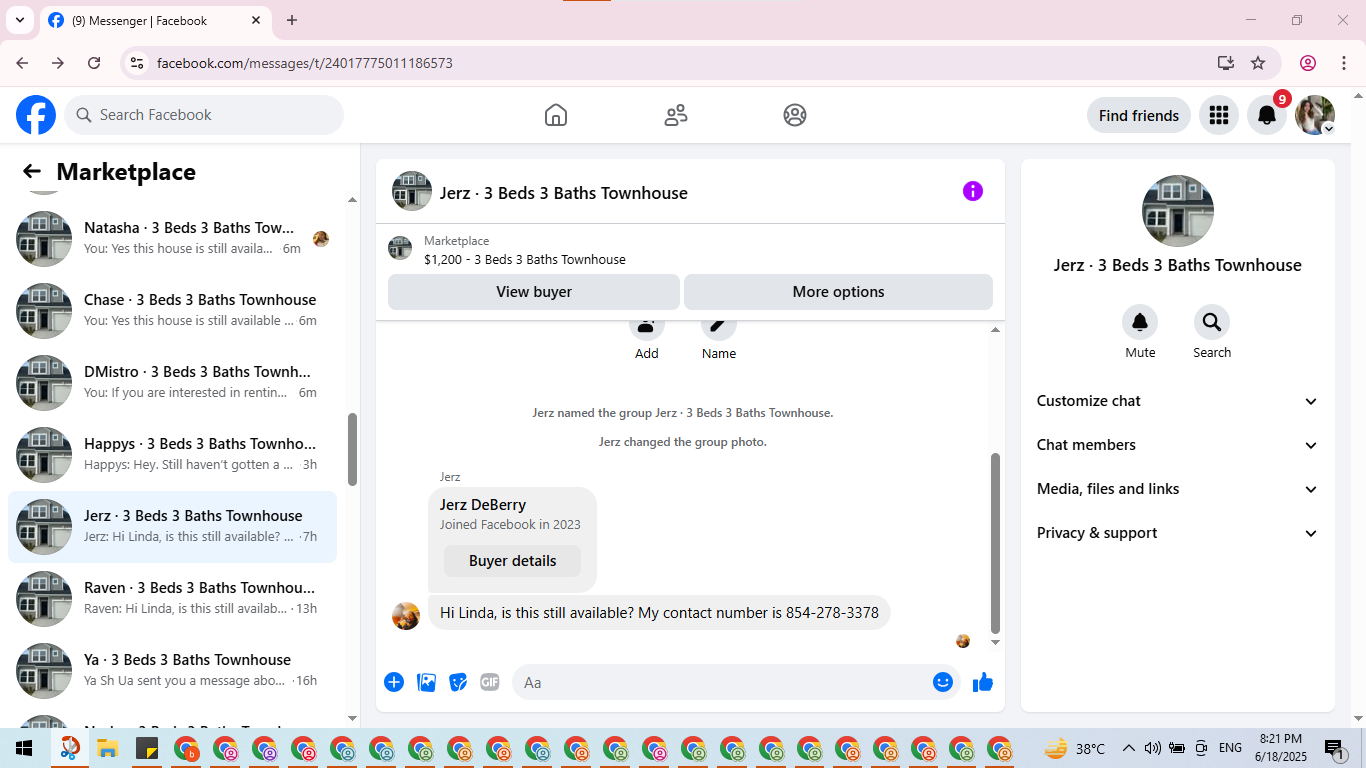Open Raven's 3 Beds 3 Baths conversation

tap(172, 599)
